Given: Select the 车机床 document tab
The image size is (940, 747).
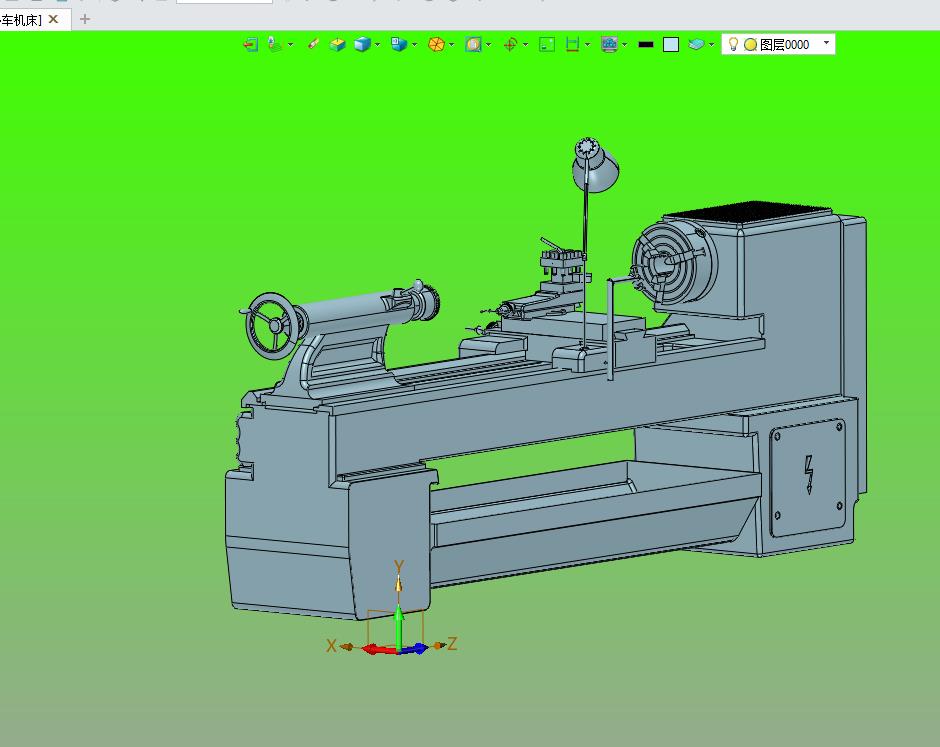Looking at the screenshot, I should coord(22,20).
